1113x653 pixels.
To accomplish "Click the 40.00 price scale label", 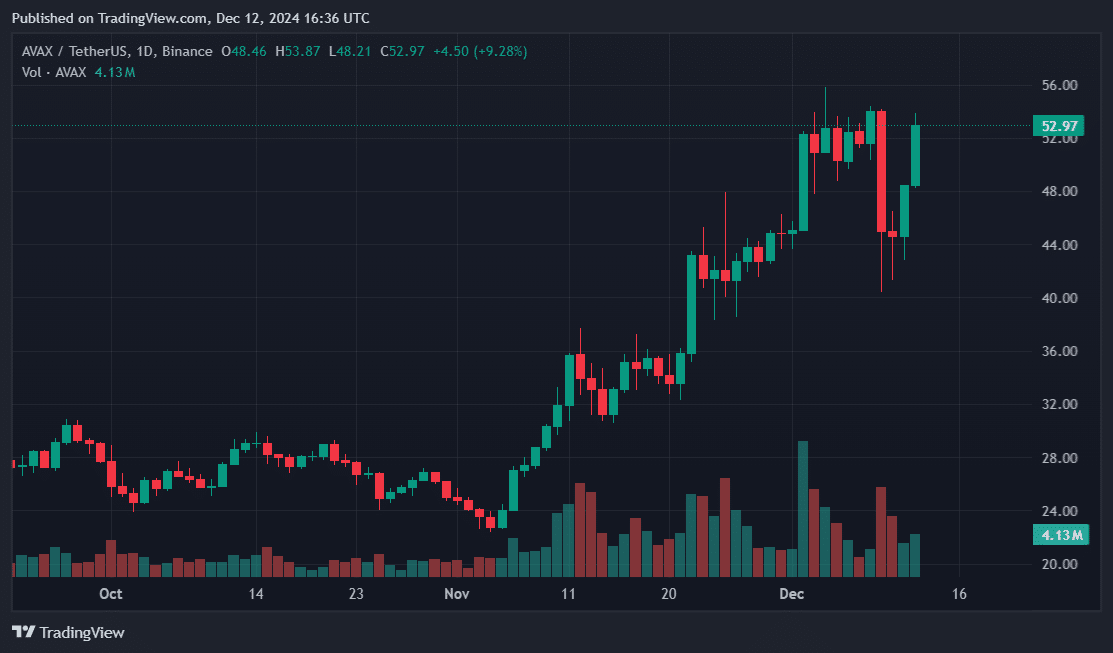I will tap(1058, 298).
